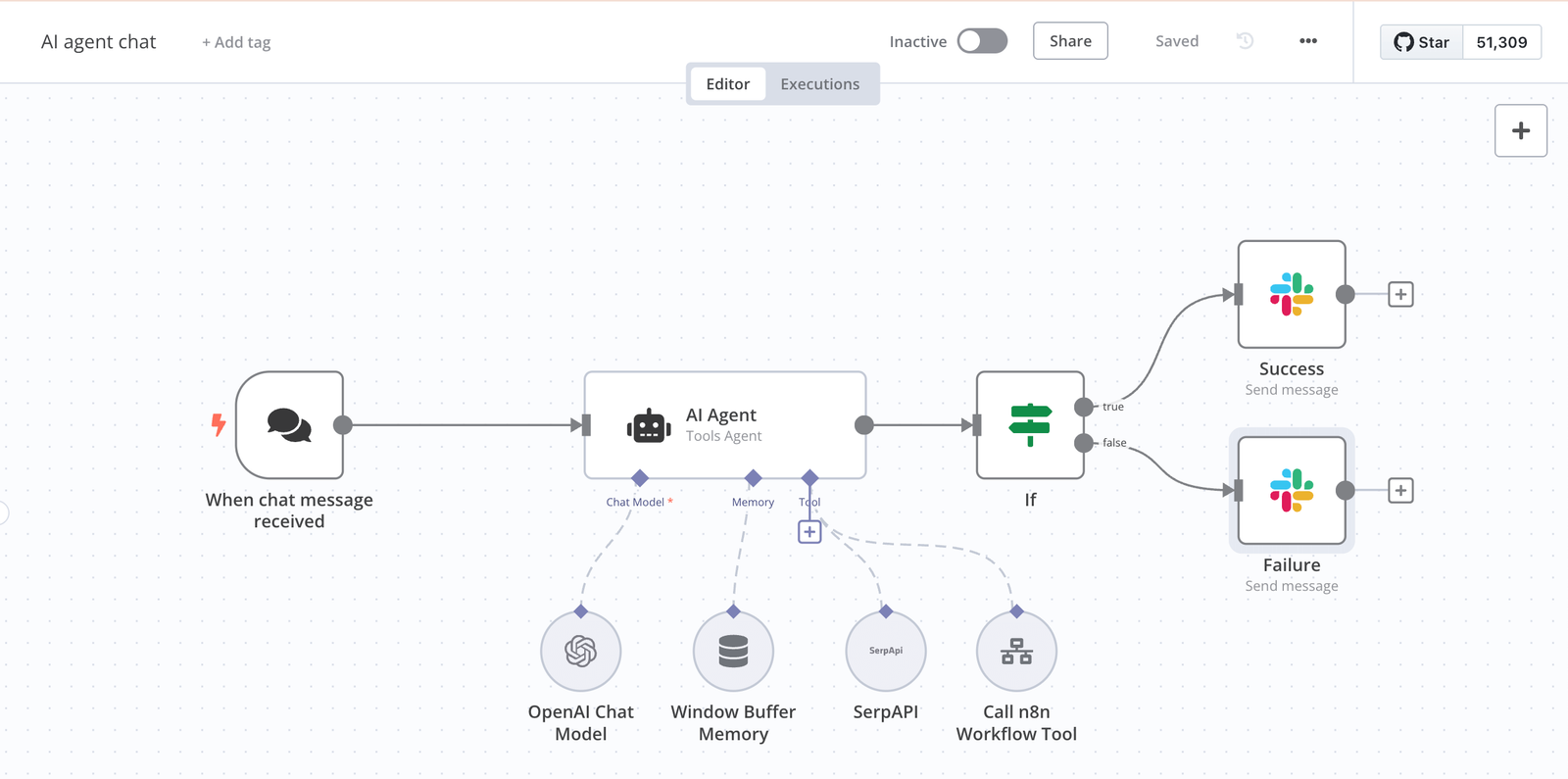1568x779 pixels.
Task: Click the GitHub Star button
Action: [x=1421, y=42]
